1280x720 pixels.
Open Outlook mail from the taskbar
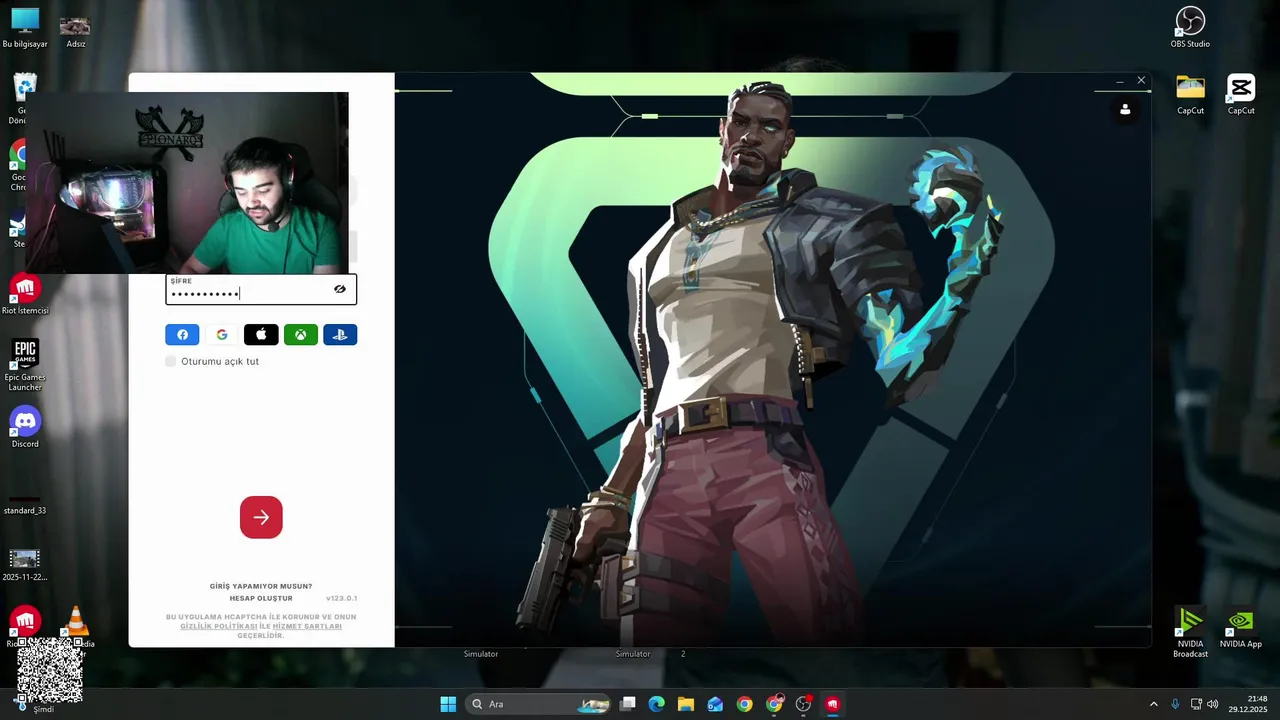715,704
